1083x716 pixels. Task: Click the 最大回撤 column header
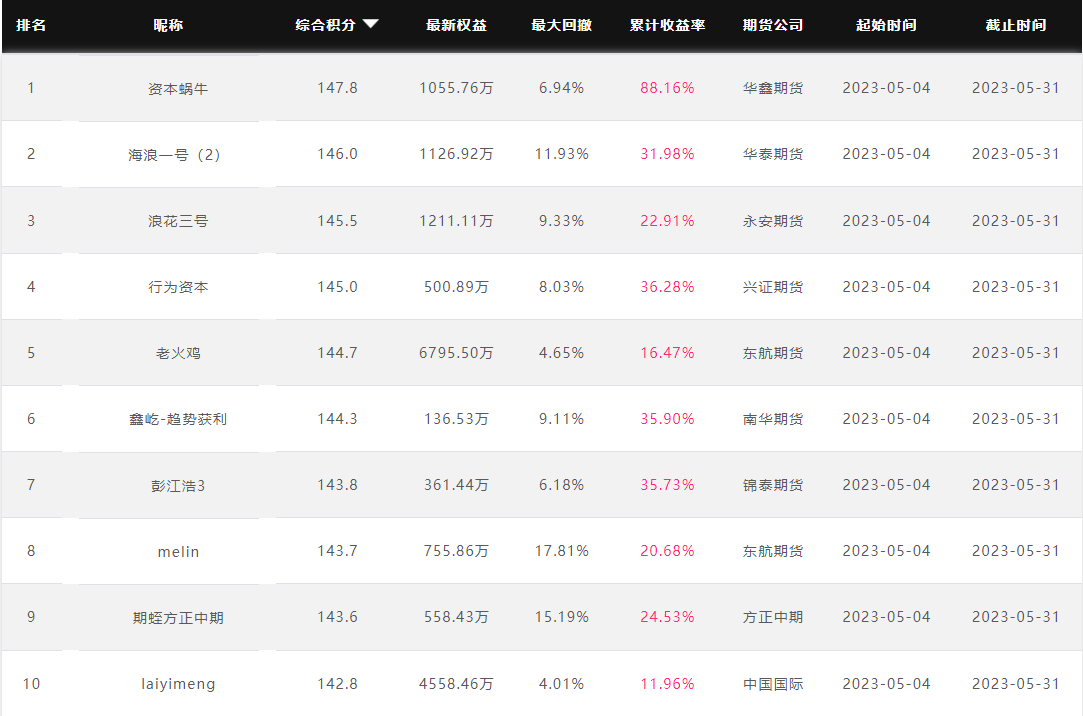(x=561, y=25)
